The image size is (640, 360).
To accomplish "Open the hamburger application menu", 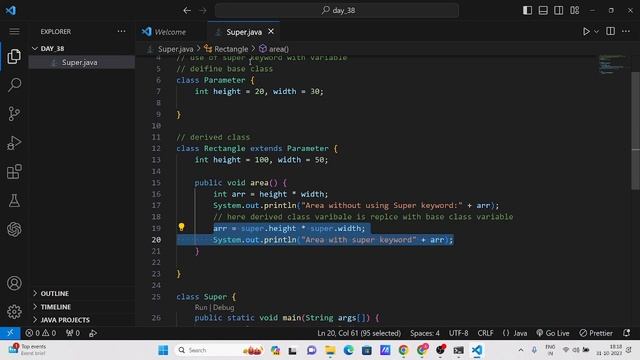I will (x=14, y=31).
